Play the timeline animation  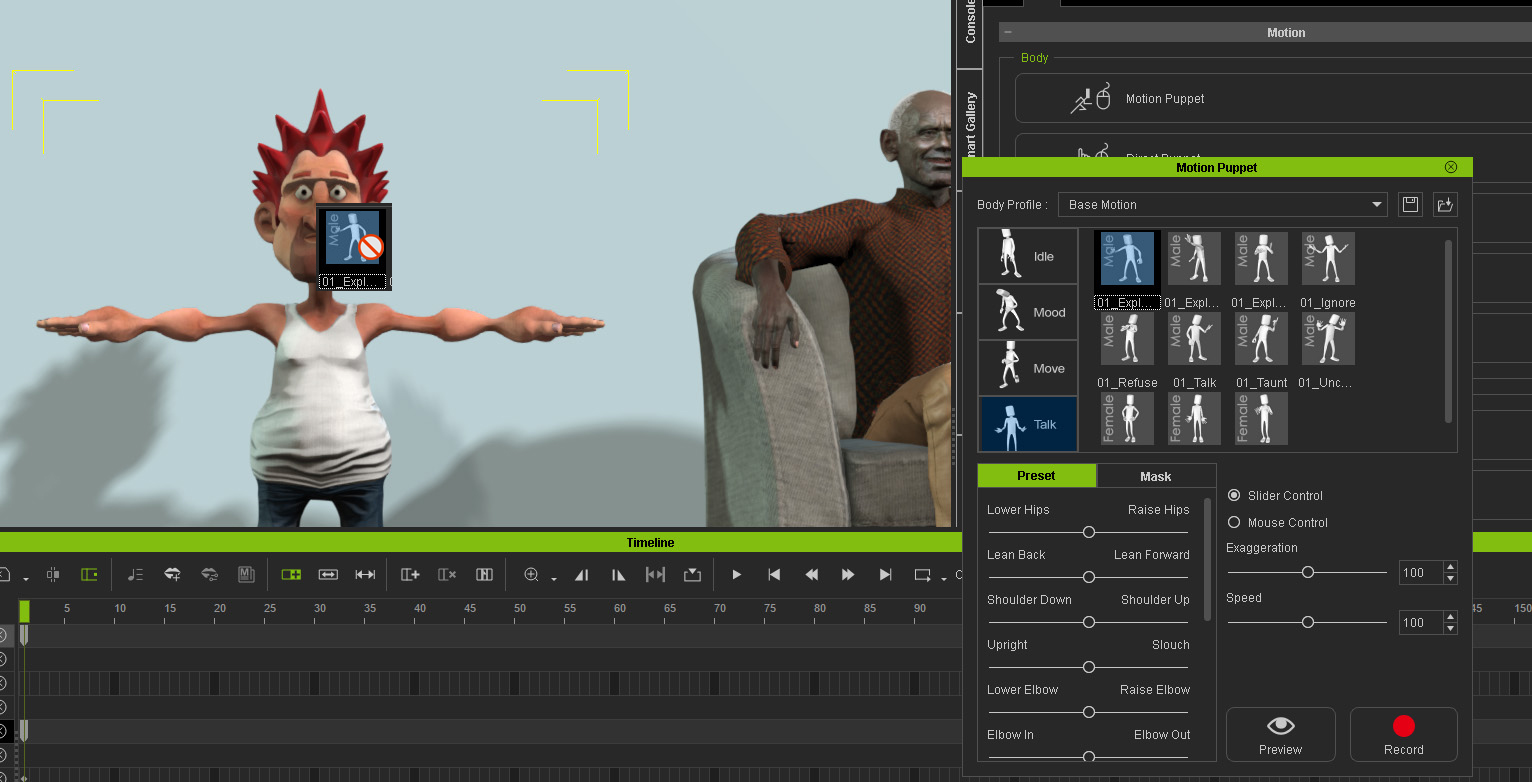pos(737,575)
